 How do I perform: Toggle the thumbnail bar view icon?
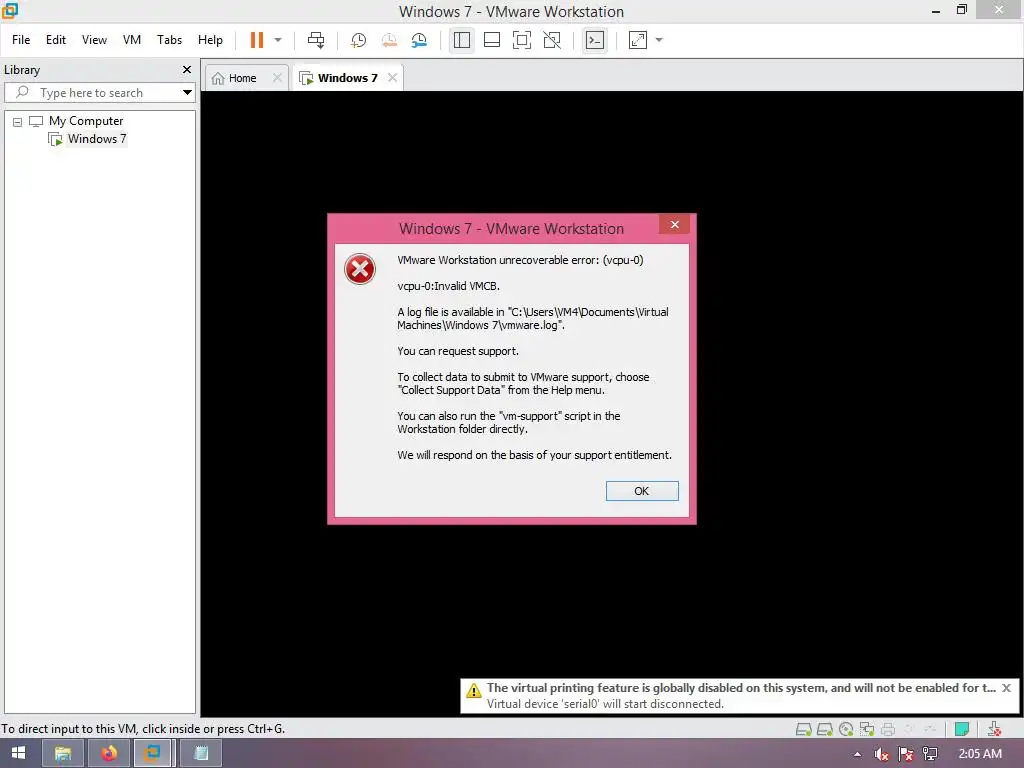[x=492, y=40]
